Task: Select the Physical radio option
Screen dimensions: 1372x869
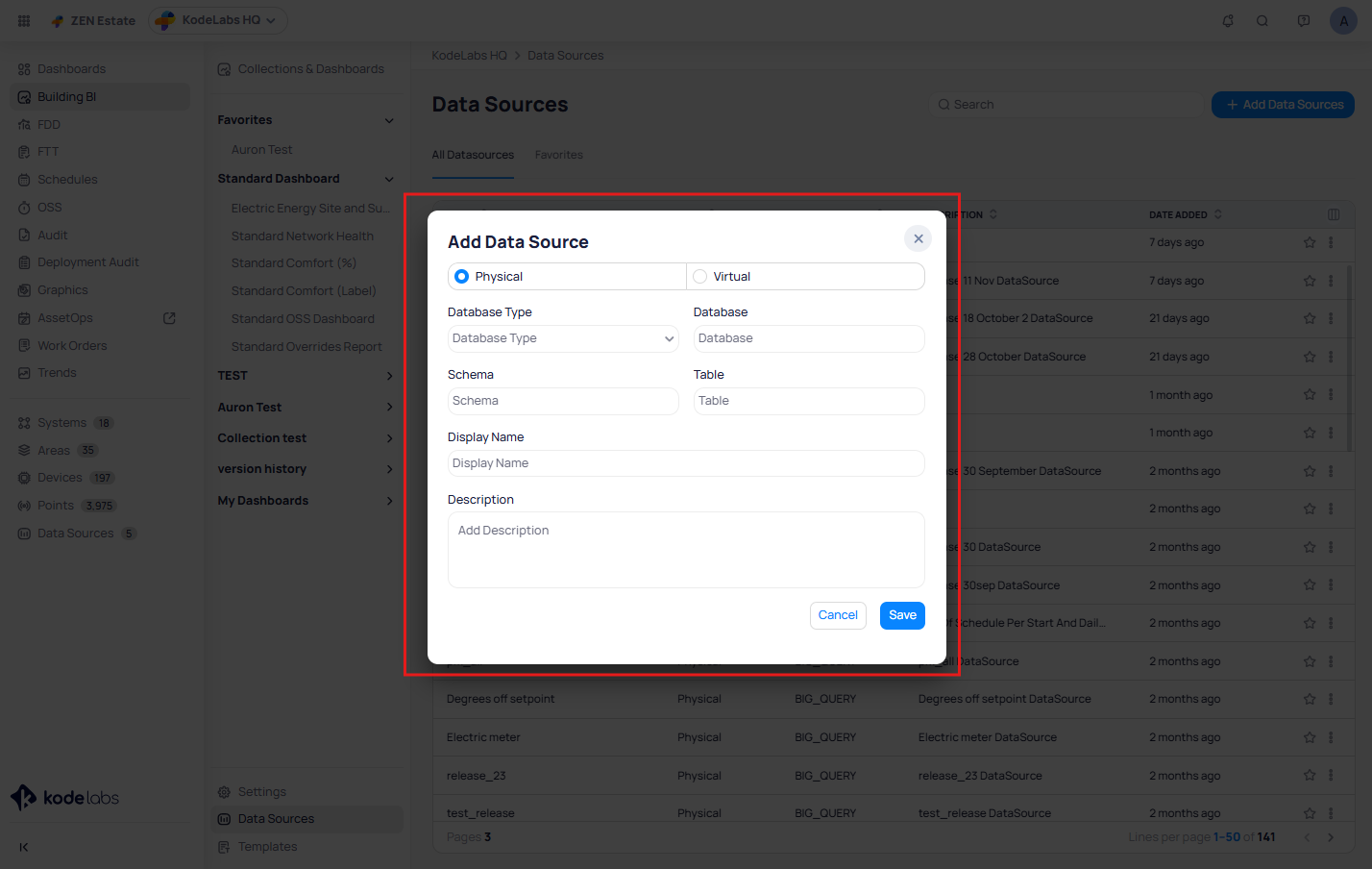Action: [x=462, y=277]
